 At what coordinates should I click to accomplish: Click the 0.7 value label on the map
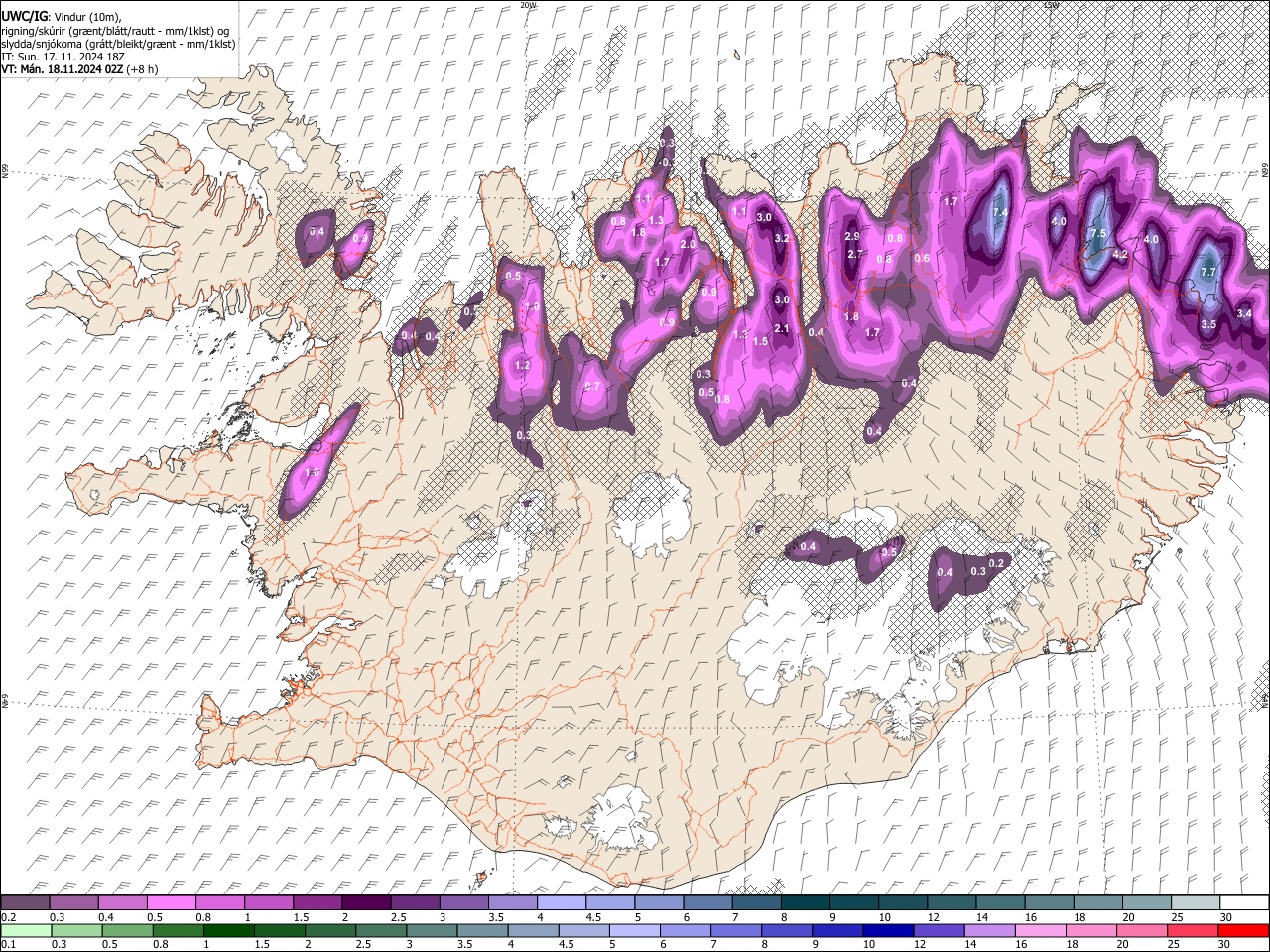[592, 386]
